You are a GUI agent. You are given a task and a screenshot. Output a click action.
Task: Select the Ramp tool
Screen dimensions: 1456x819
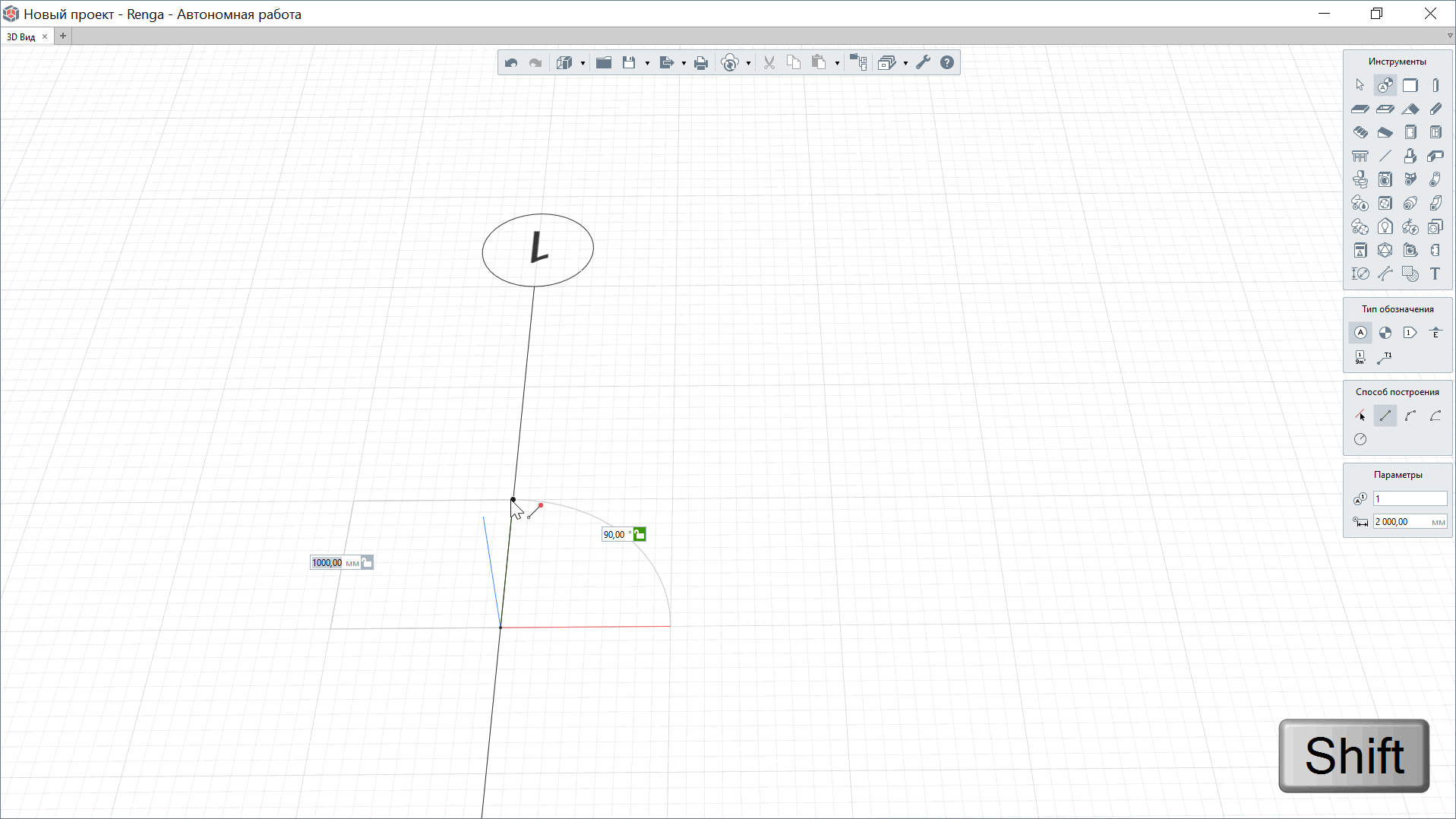[x=1385, y=132]
